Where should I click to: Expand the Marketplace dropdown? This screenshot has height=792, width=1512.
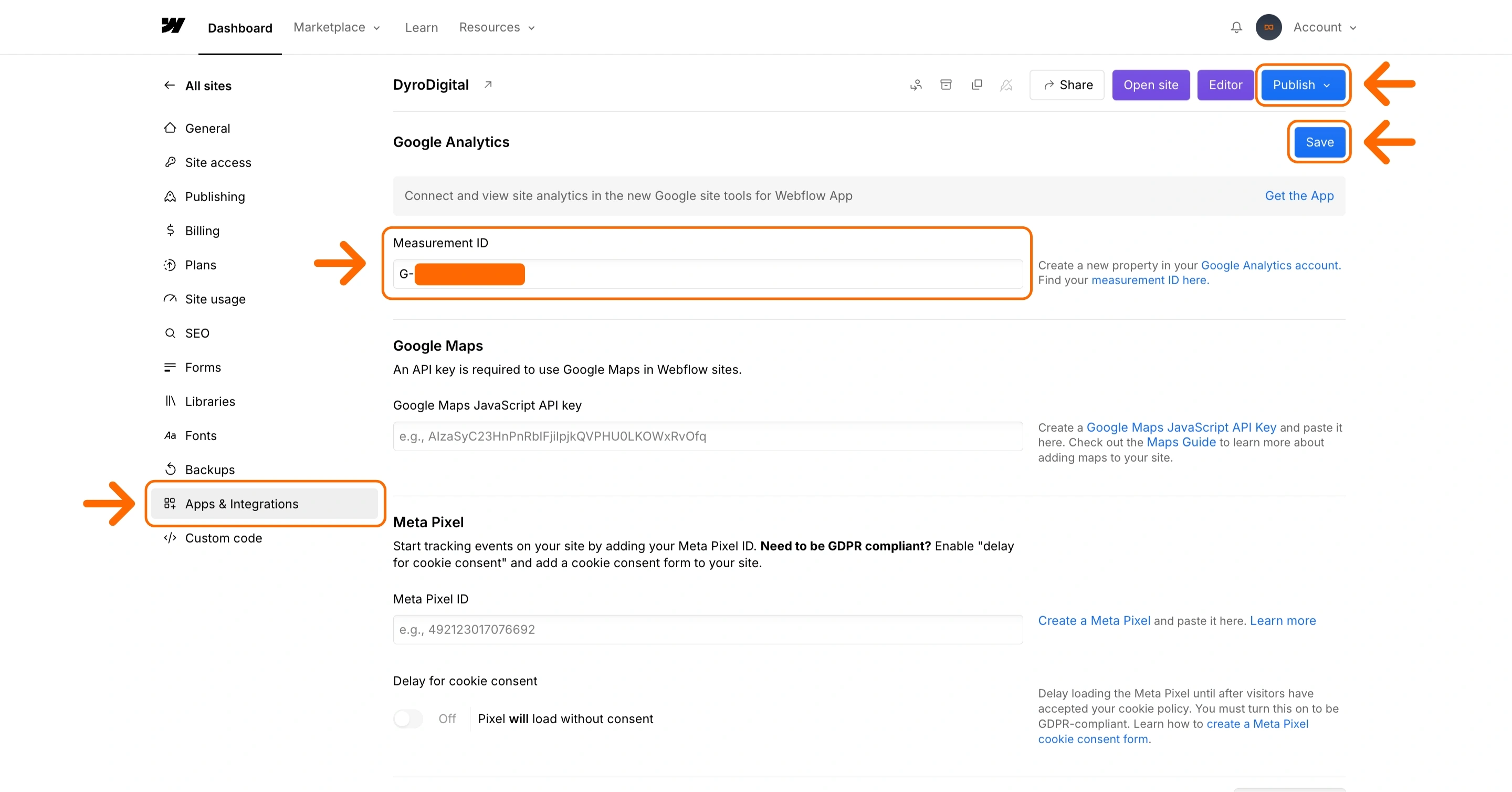click(x=337, y=27)
